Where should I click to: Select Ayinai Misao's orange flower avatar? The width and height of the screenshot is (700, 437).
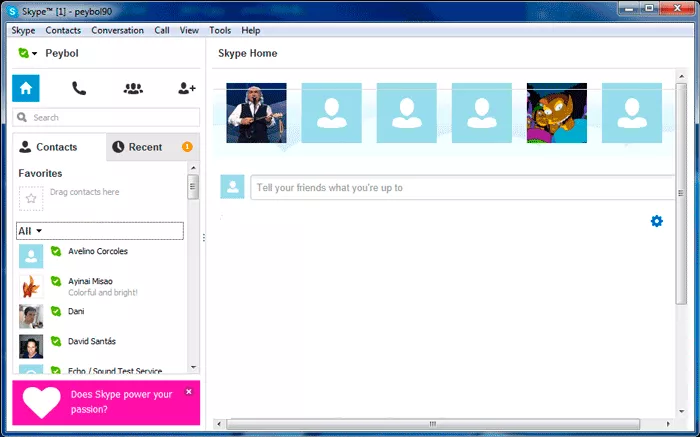(x=31, y=286)
